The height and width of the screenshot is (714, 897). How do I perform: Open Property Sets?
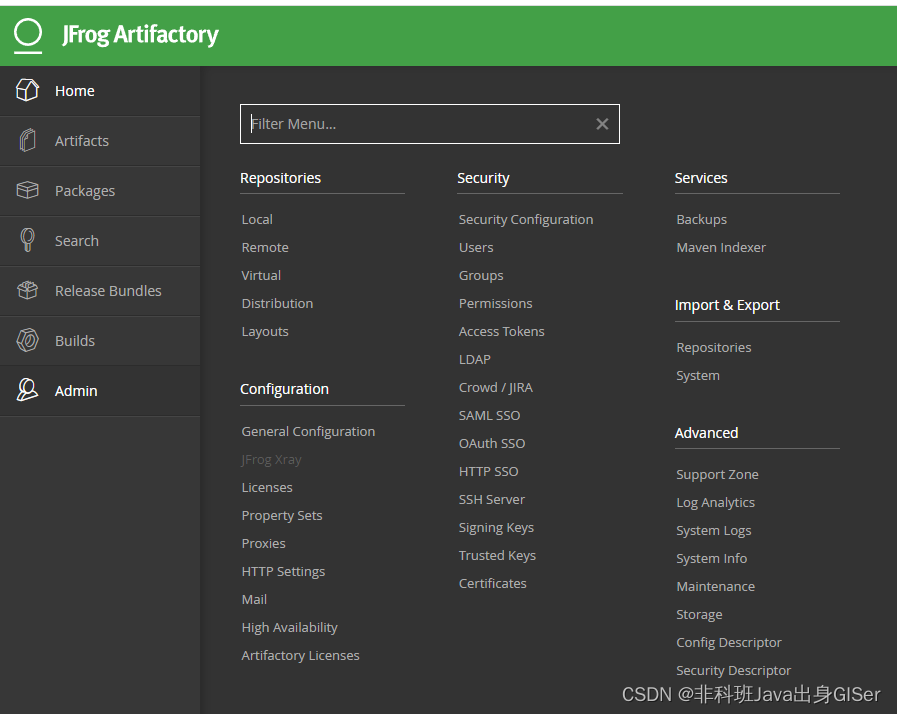[282, 516]
